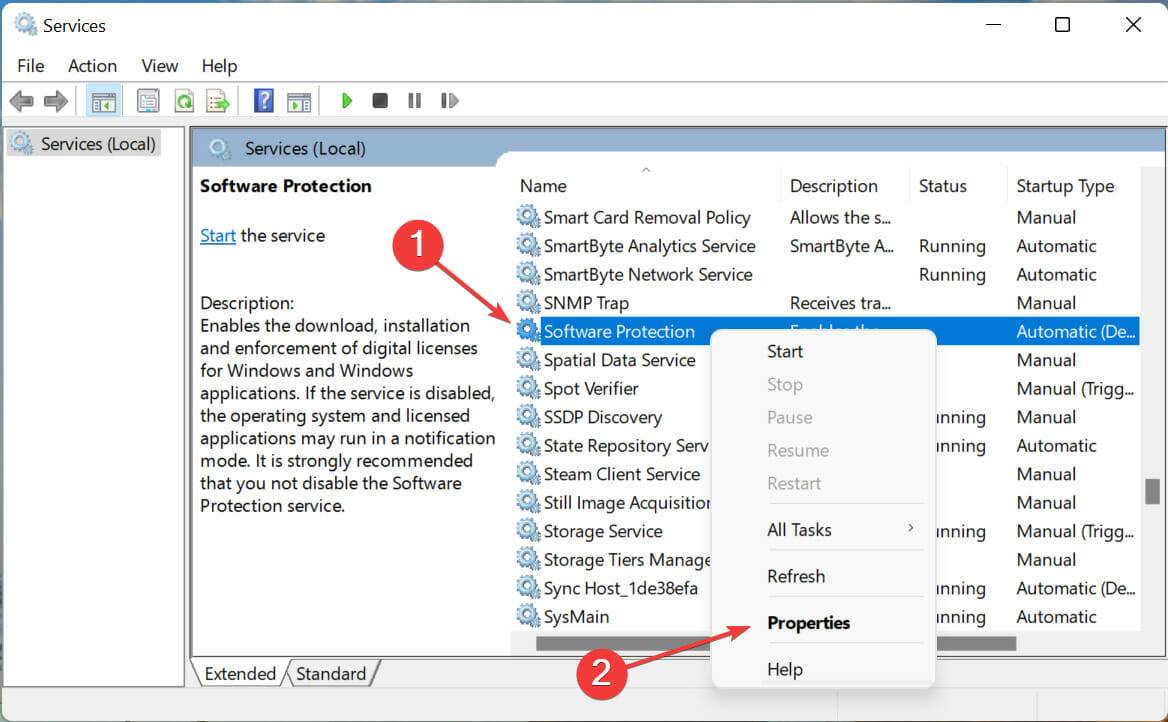Screen dimensions: 1168x722
Task: Click the Start the service link
Action: (x=218, y=235)
